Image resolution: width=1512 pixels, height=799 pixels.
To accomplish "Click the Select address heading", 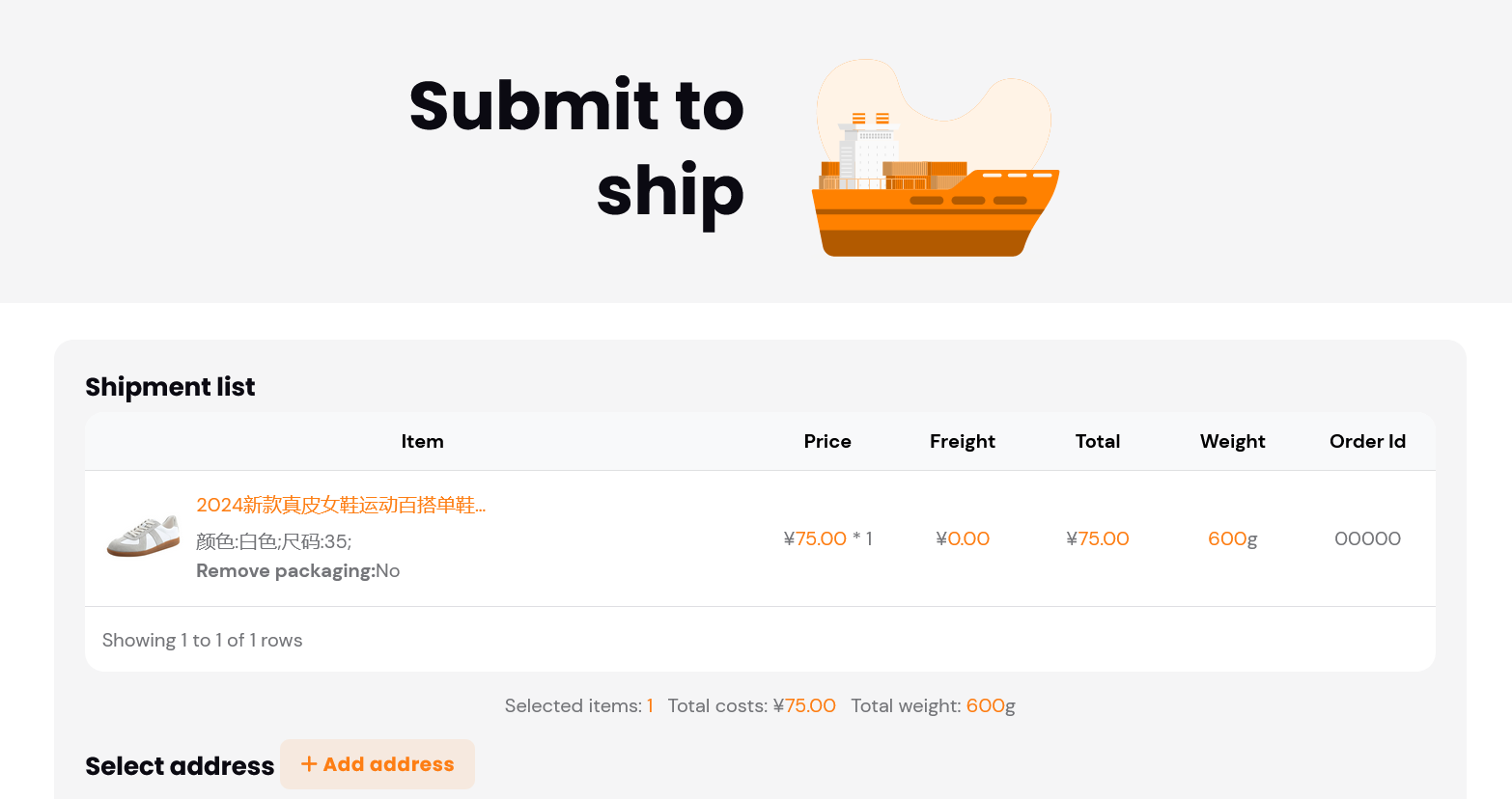I will (x=180, y=766).
